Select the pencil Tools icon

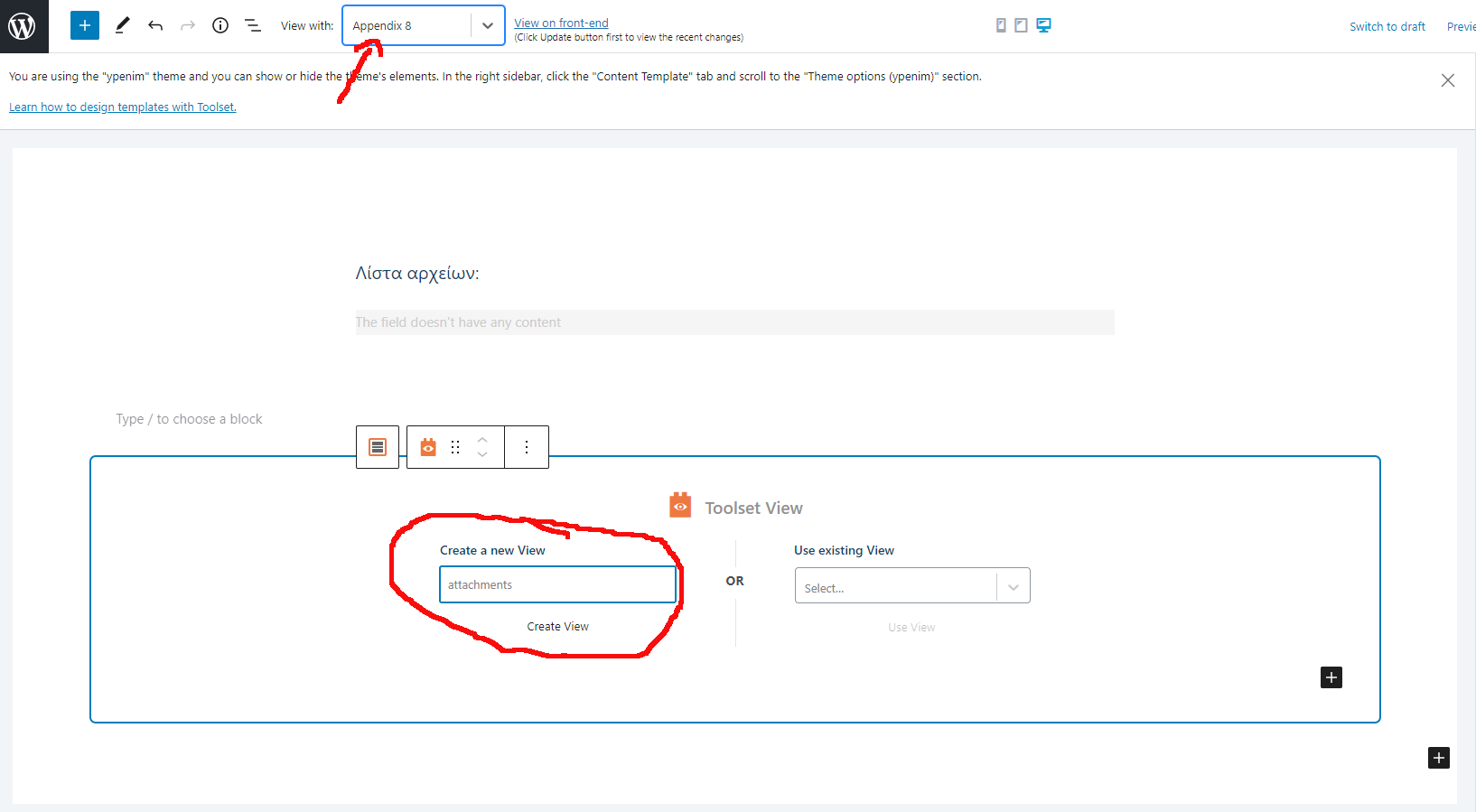(x=122, y=25)
